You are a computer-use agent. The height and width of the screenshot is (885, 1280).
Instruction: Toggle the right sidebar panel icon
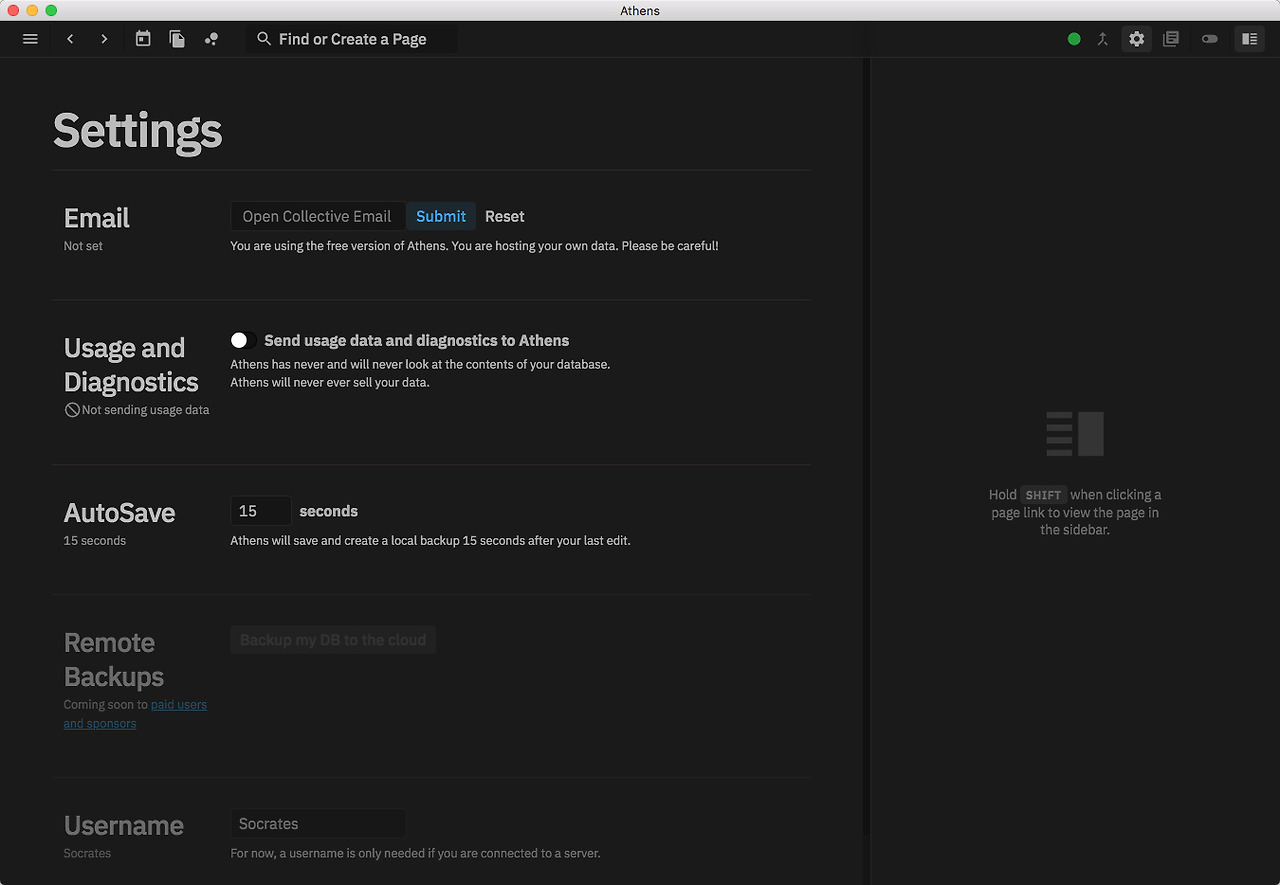(x=1249, y=39)
